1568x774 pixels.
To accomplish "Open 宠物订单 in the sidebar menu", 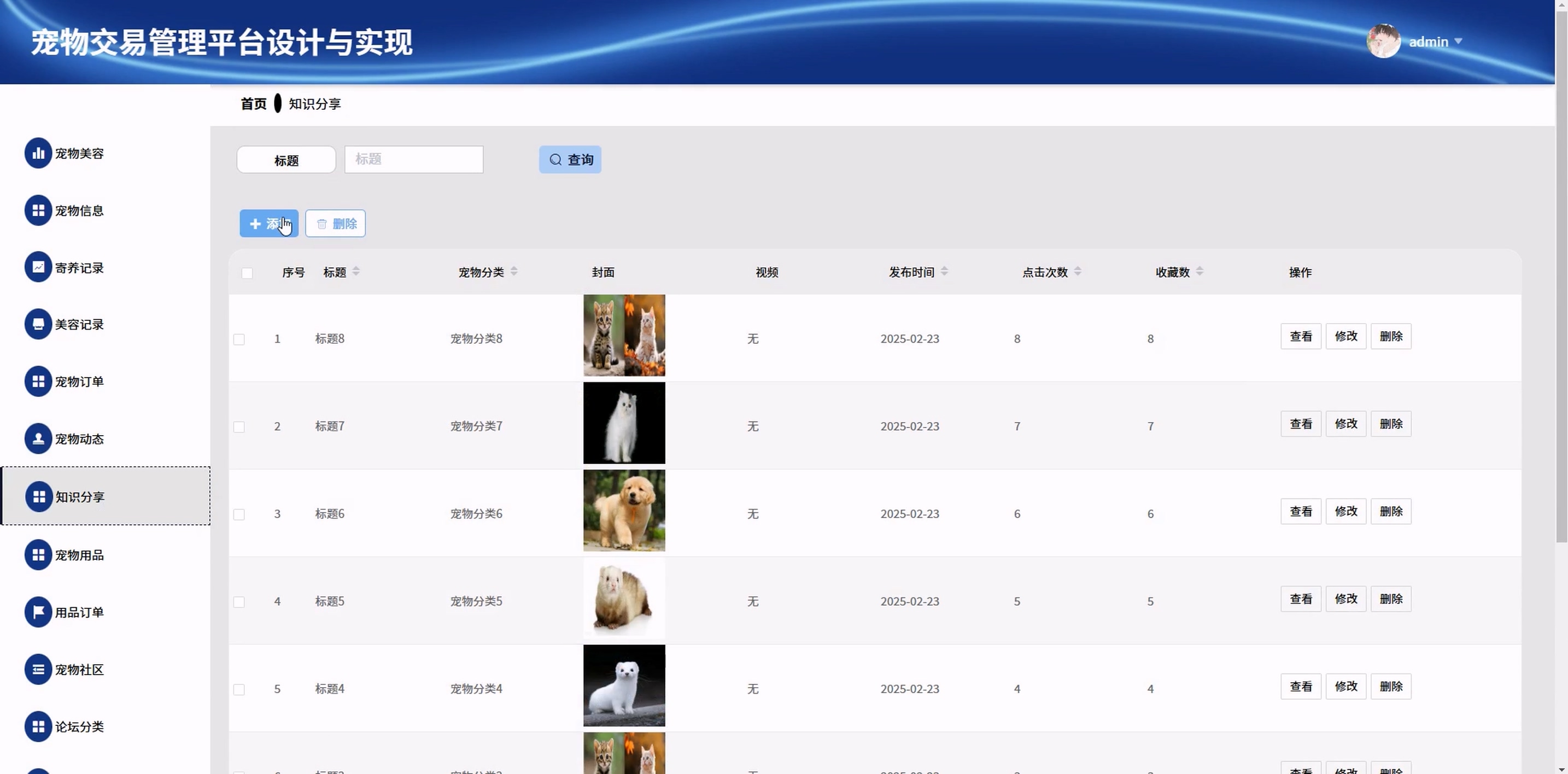I will (79, 382).
